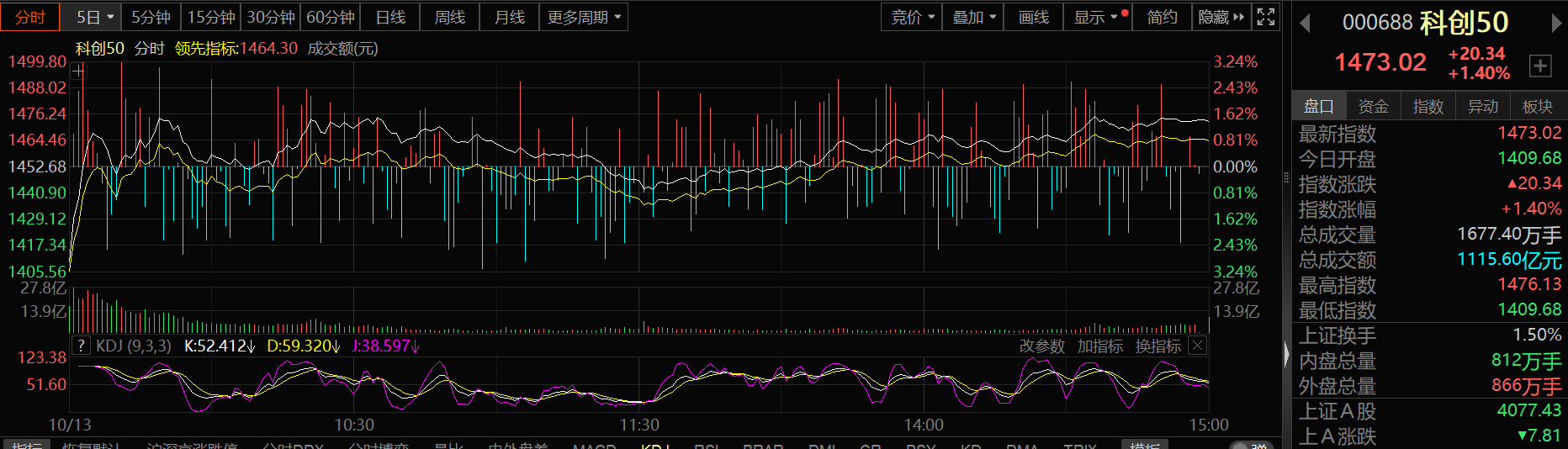The height and width of the screenshot is (449, 1568).
Task: Switch to the 资金 tab
Action: (x=1373, y=106)
